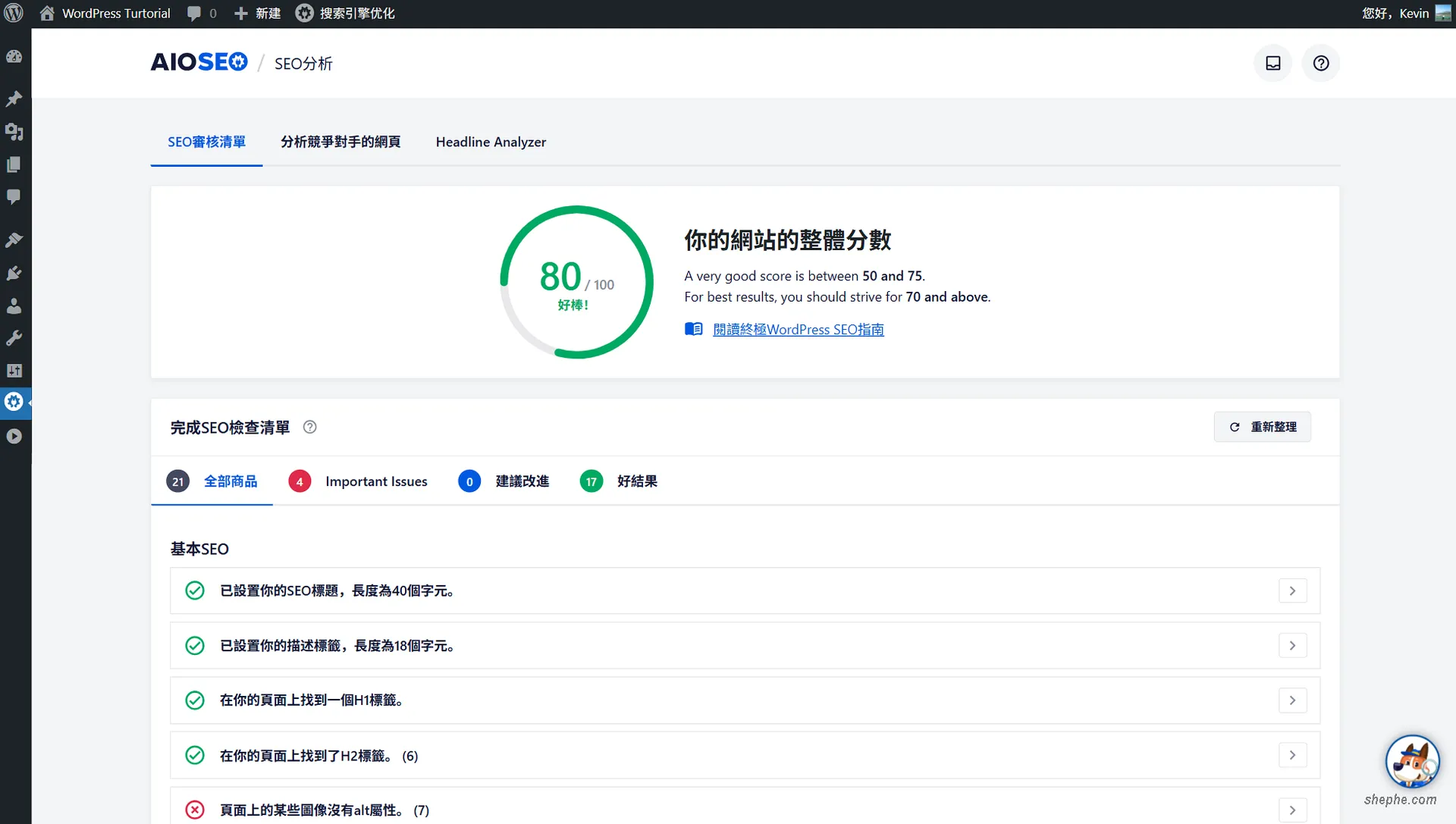Screen dimensions: 1456x824
Task: Select the Plugins plug icon
Action: click(x=14, y=273)
